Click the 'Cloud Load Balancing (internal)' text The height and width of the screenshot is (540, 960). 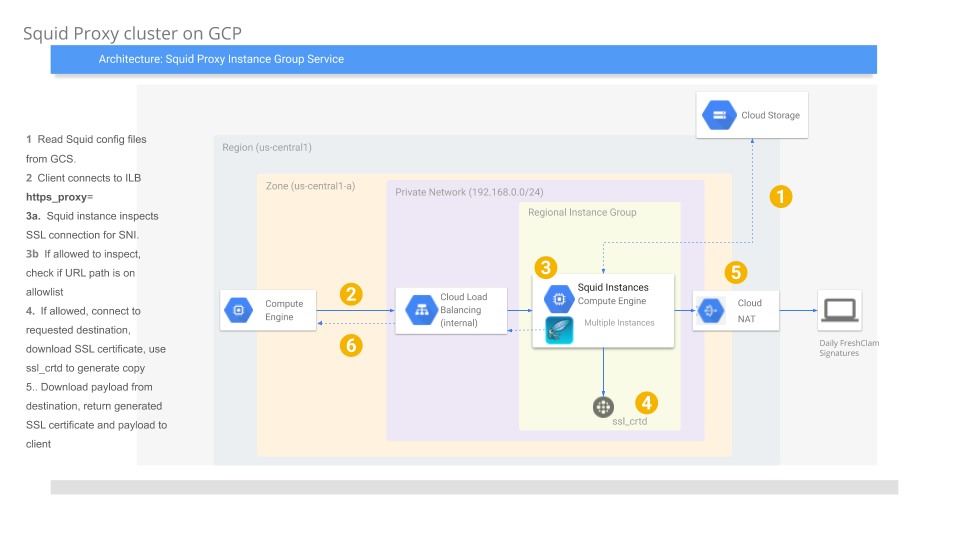tap(463, 310)
